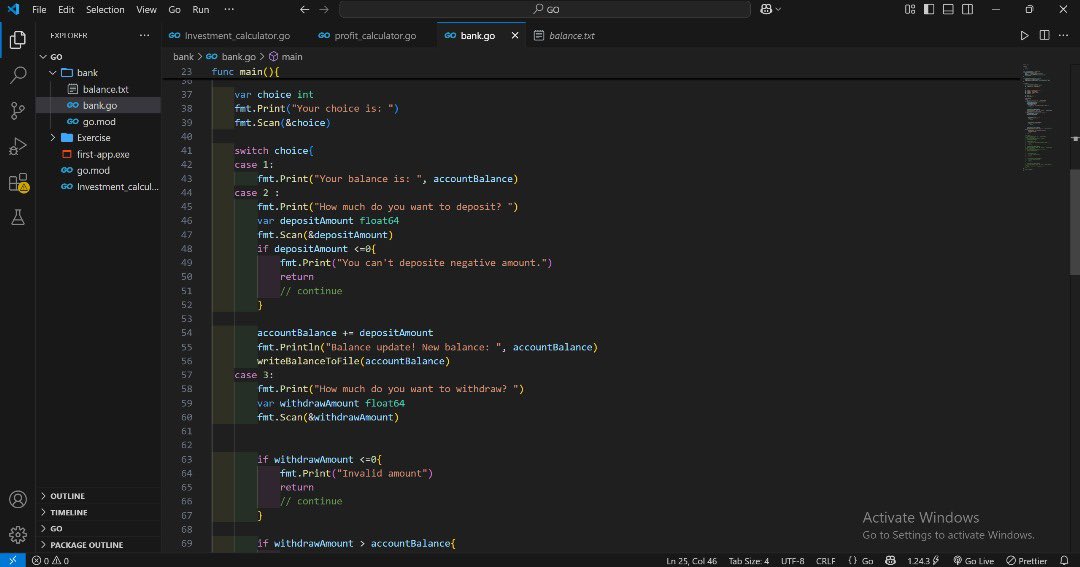The height and width of the screenshot is (567, 1080).
Task: Click the Copilot status icon in status bar
Action: 890,561
